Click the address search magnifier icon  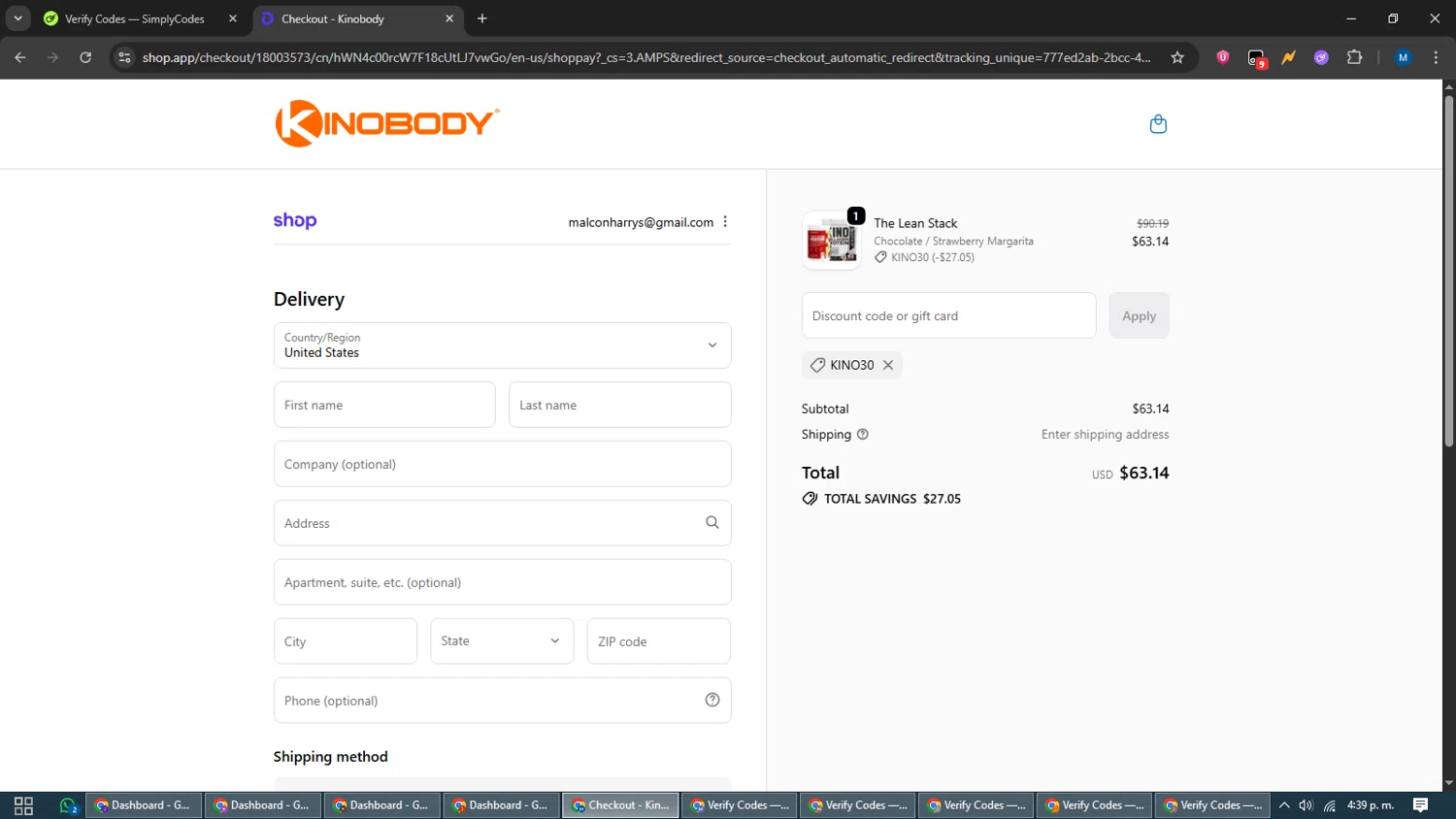711,523
